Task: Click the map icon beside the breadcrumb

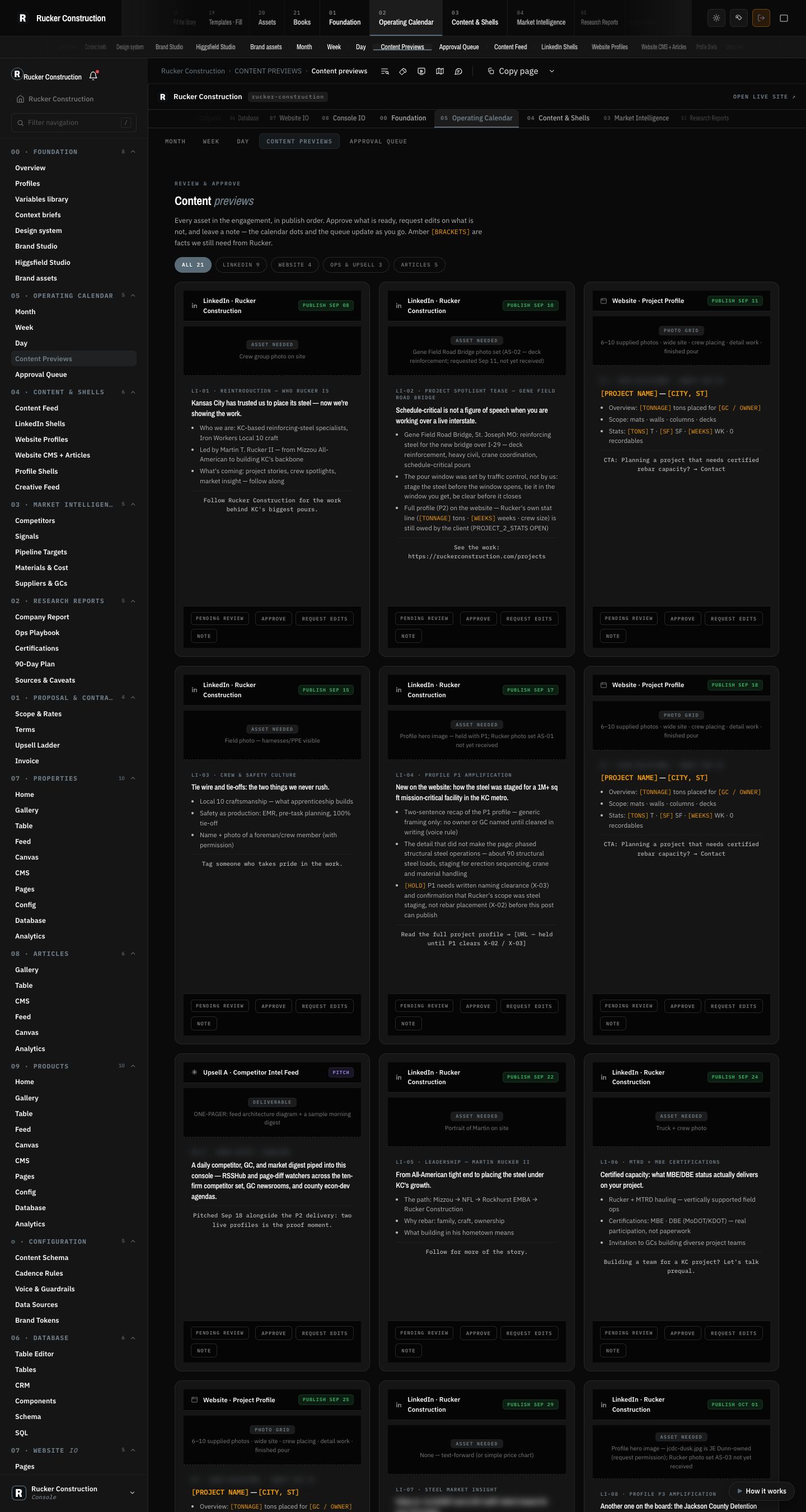Action: (x=440, y=71)
